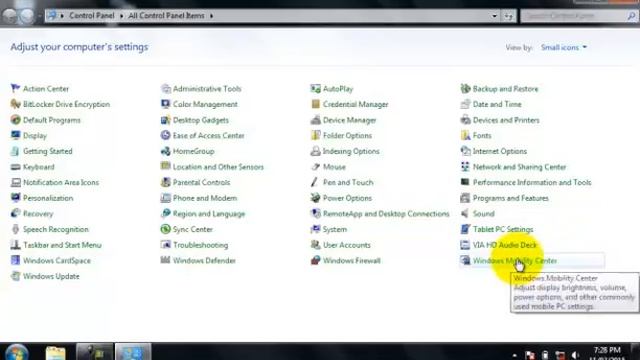This screenshot has width=640, height=360.
Task: Open Desktop Gadgets link
Action: click(201, 120)
